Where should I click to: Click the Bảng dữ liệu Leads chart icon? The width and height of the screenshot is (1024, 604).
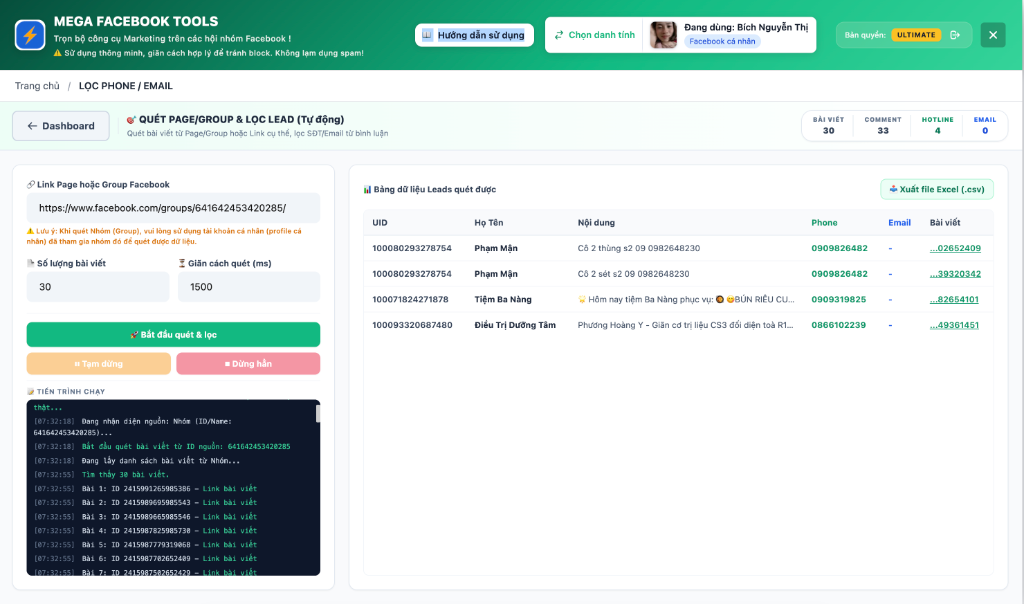coord(367,189)
